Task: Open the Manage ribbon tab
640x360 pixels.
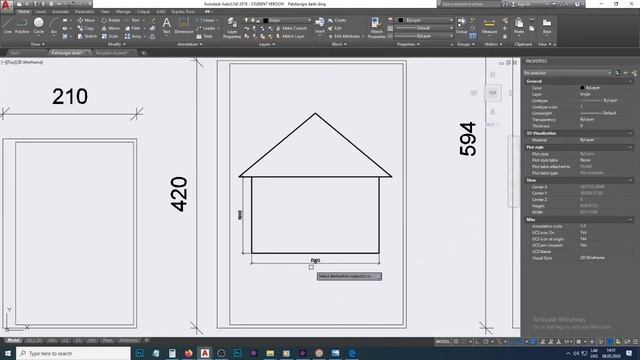Action: tap(123, 12)
